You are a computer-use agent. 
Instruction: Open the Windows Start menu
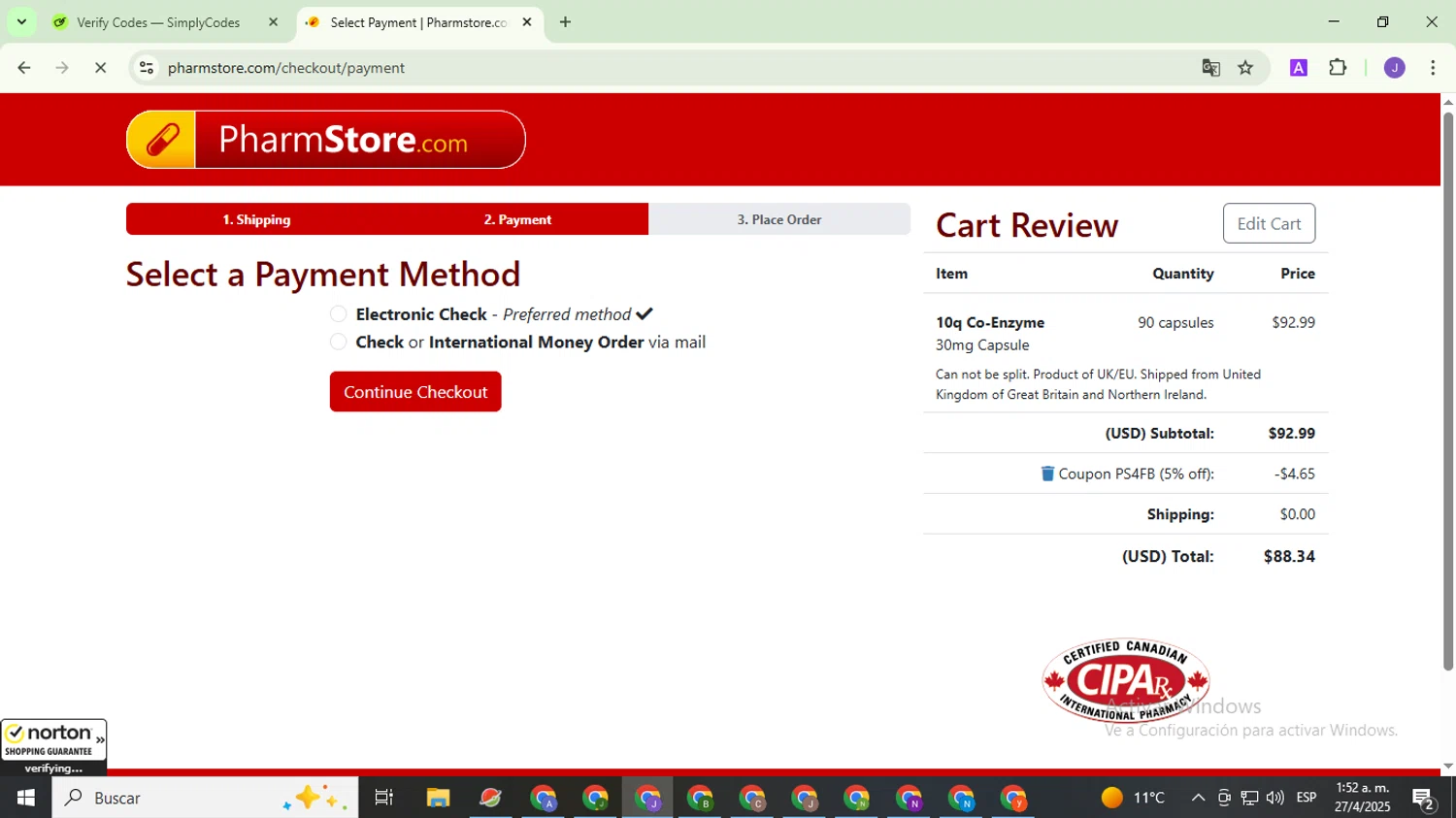click(x=26, y=798)
